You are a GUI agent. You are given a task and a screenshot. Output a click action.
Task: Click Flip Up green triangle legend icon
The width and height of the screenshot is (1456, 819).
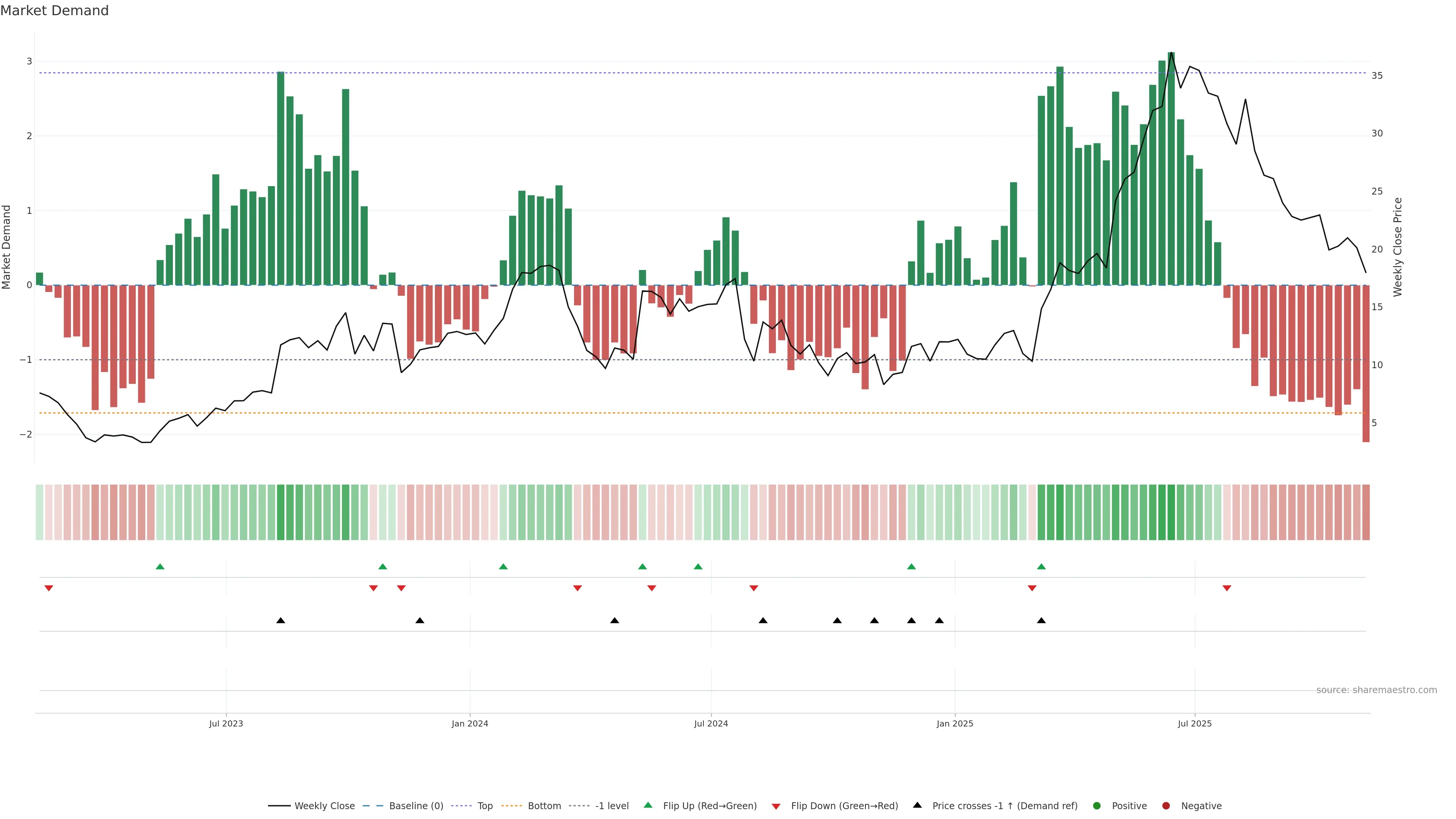point(648,805)
